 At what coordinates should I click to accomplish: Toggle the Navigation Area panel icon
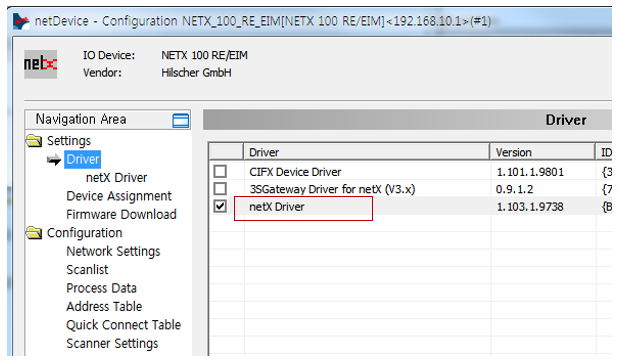pyautogui.click(x=181, y=120)
